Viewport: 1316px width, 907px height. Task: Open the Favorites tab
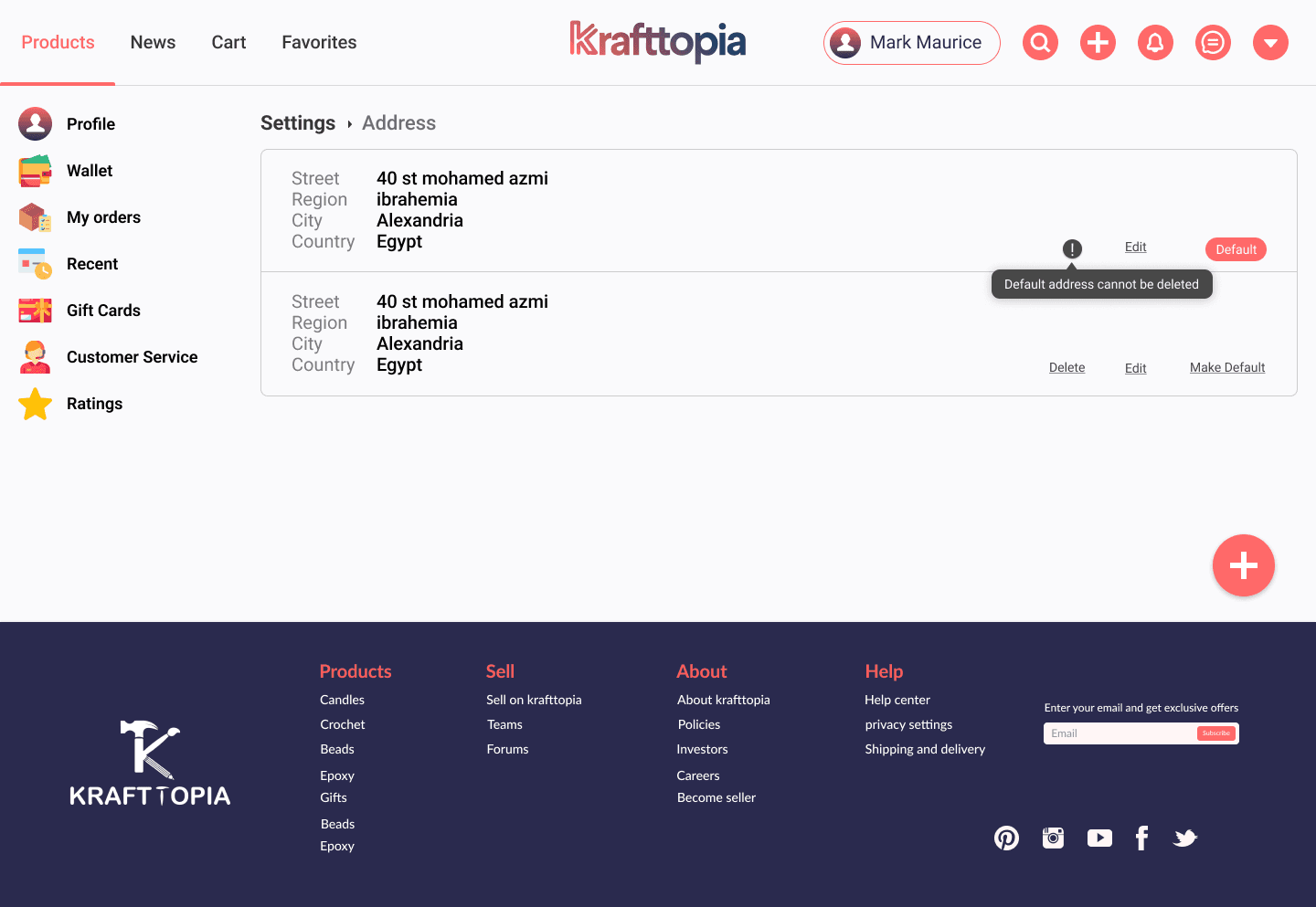[x=319, y=43]
